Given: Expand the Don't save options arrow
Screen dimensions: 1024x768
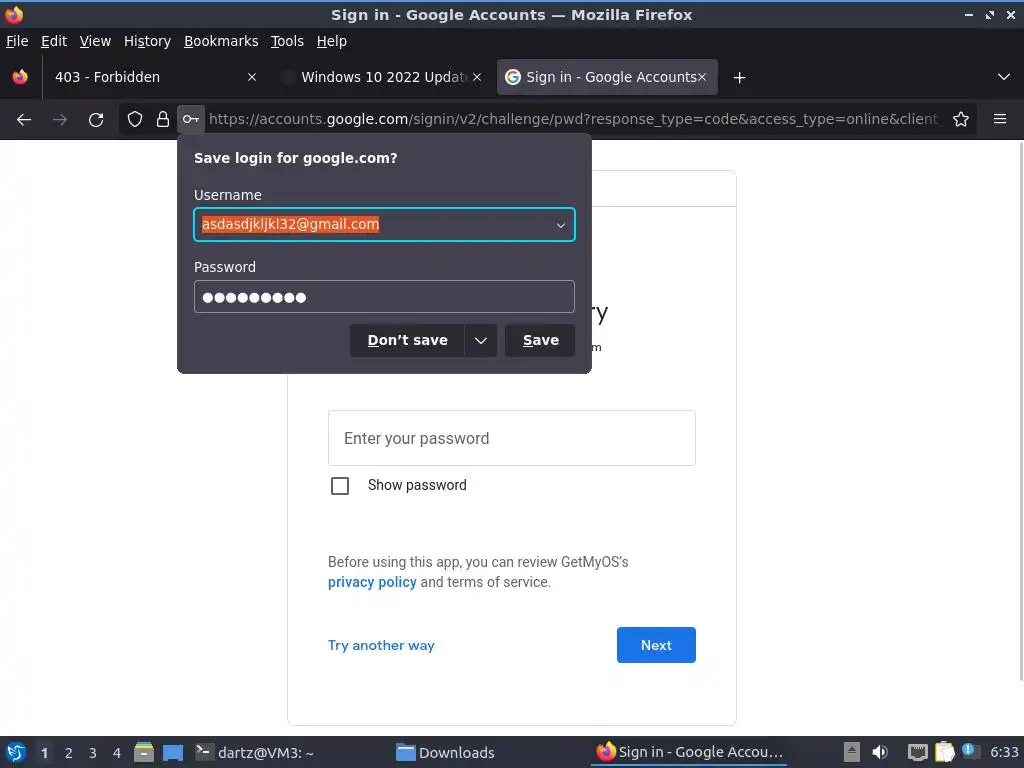Looking at the screenshot, I should click(x=481, y=340).
